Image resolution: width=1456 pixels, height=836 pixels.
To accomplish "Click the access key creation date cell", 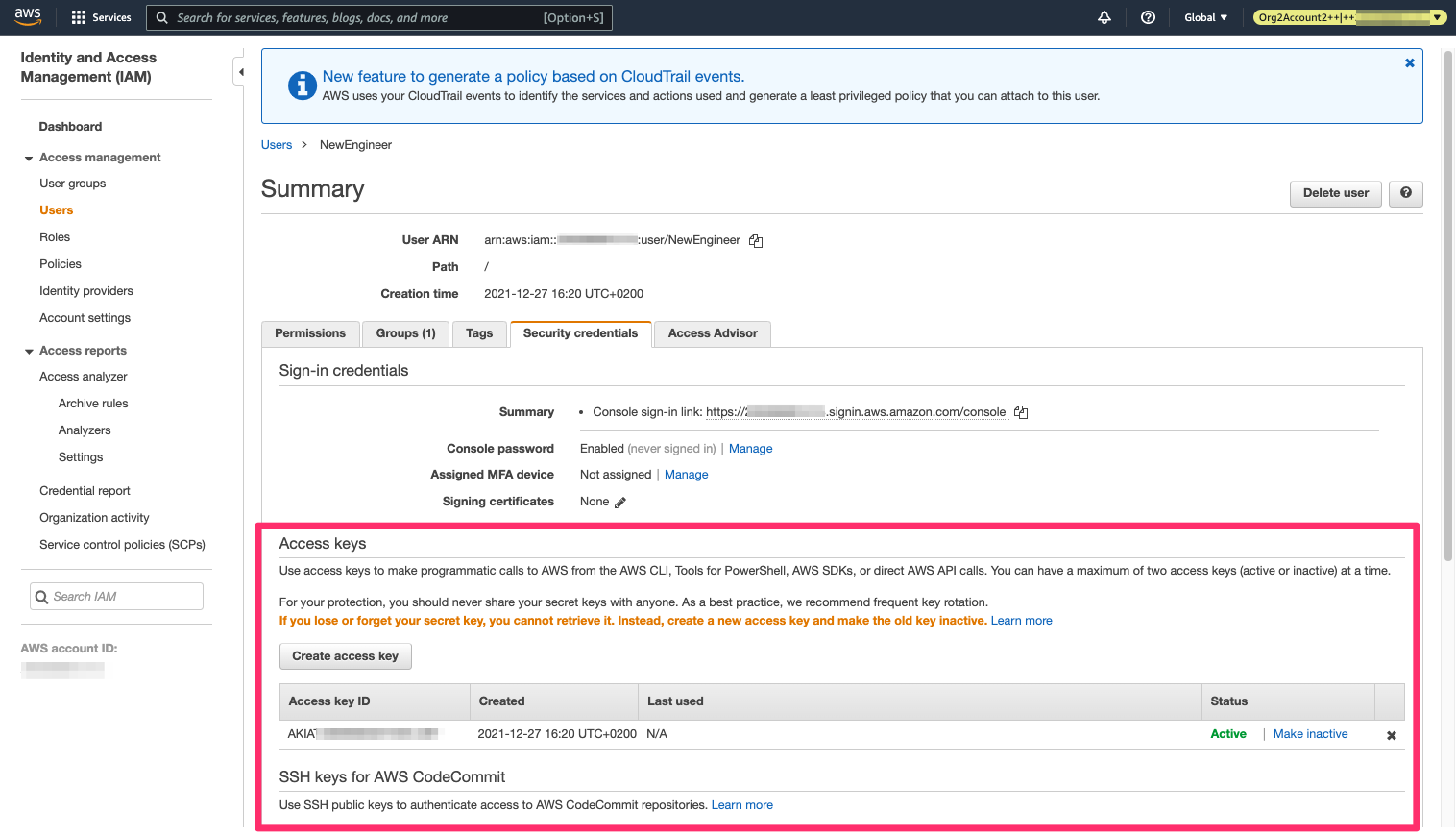I will click(x=557, y=734).
